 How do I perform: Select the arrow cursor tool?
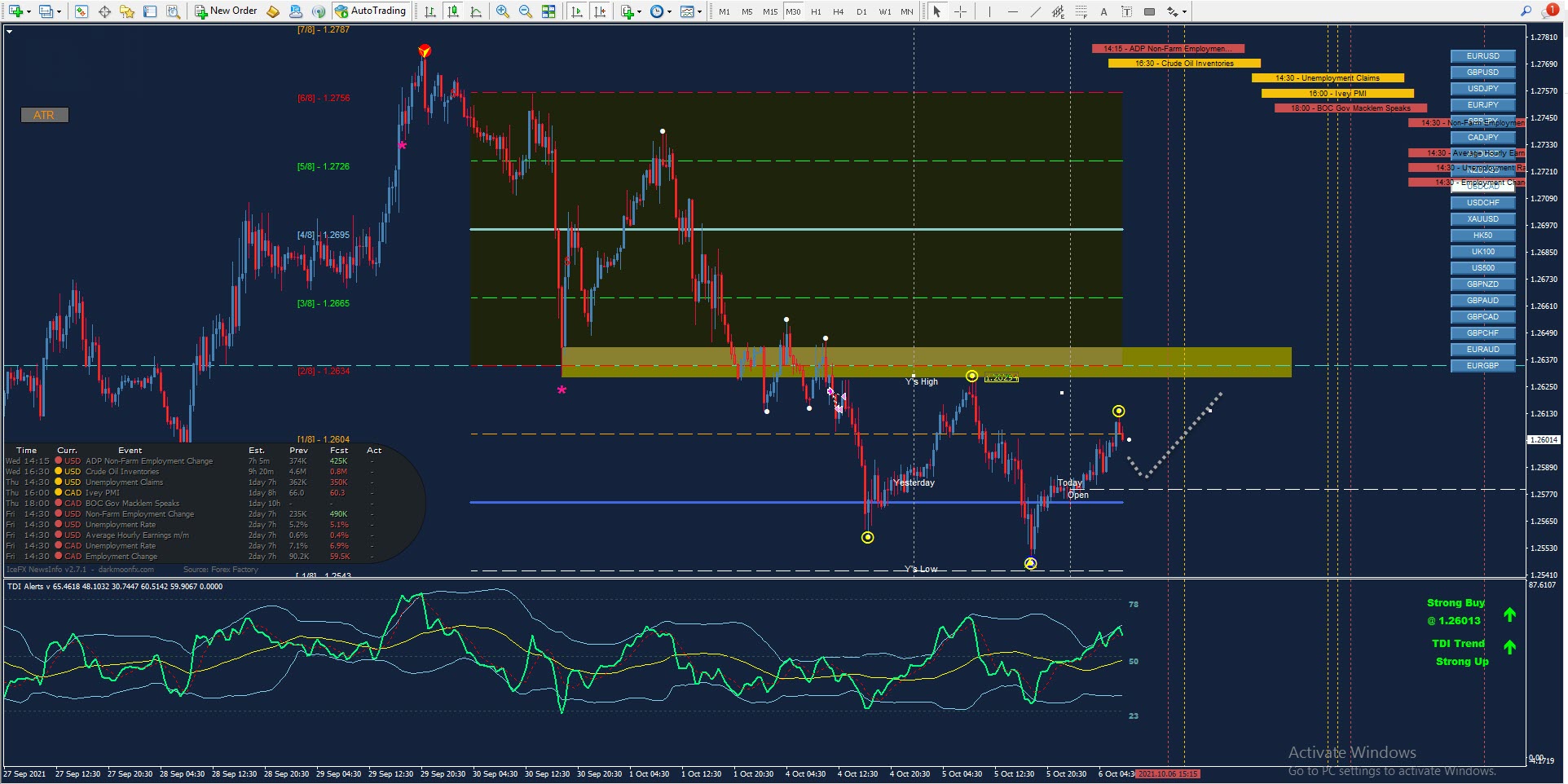[937, 11]
